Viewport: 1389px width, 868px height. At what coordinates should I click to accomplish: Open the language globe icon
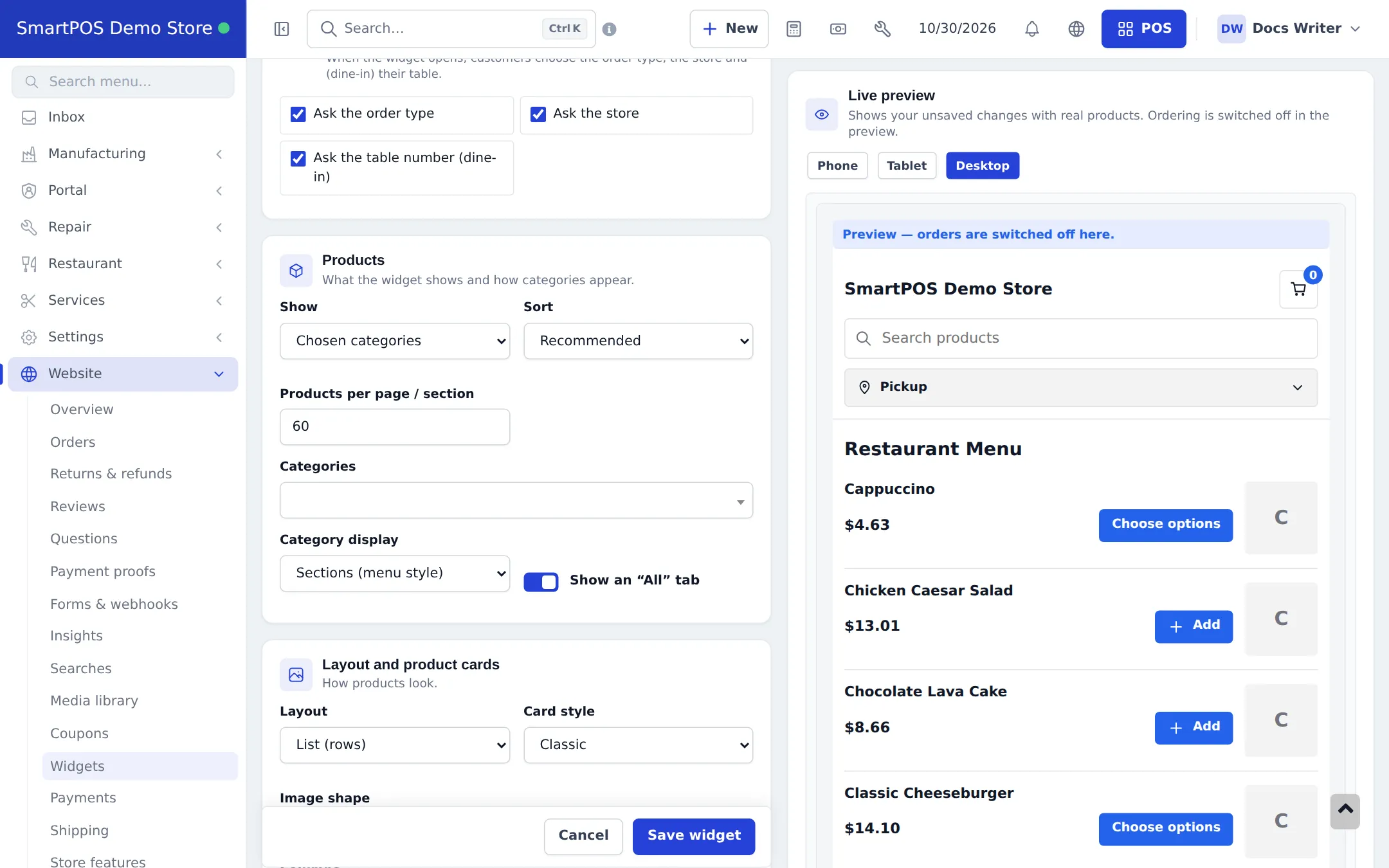(x=1076, y=29)
